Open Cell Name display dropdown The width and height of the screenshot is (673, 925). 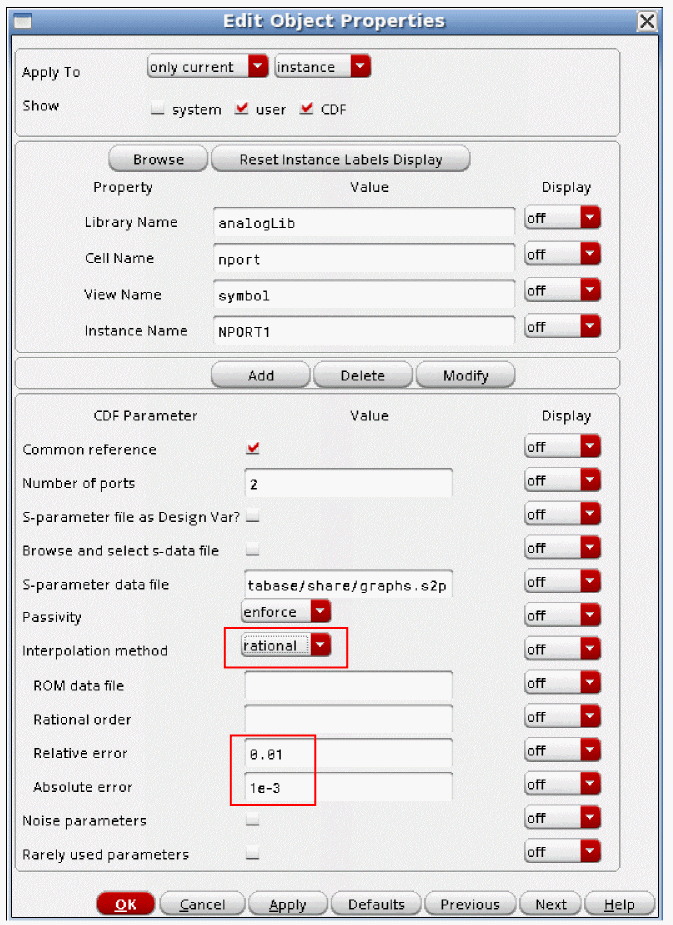563,254
